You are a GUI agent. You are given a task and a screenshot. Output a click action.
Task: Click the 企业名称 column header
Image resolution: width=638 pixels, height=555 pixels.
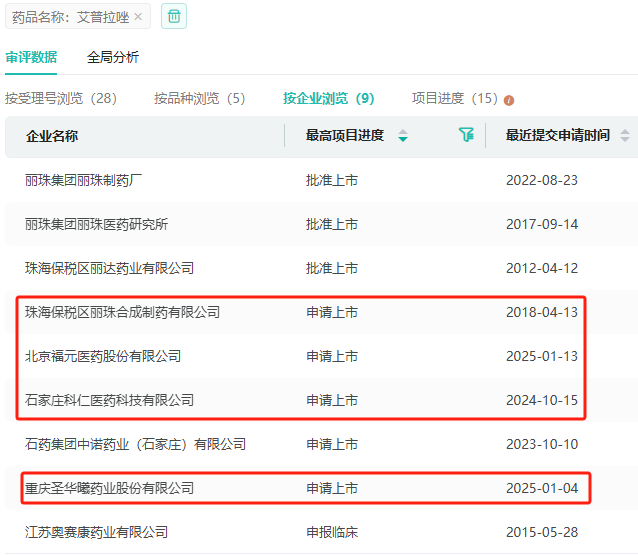52,136
